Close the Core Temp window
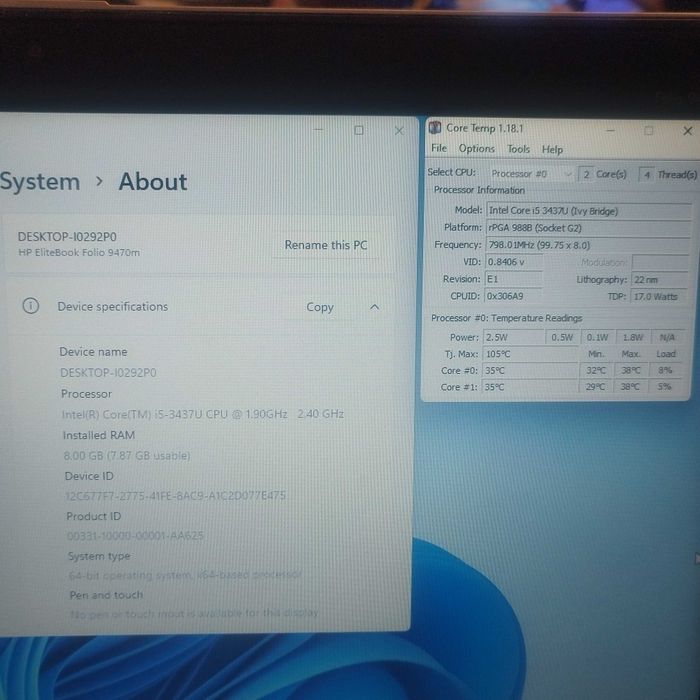The height and width of the screenshot is (700, 700). click(688, 131)
